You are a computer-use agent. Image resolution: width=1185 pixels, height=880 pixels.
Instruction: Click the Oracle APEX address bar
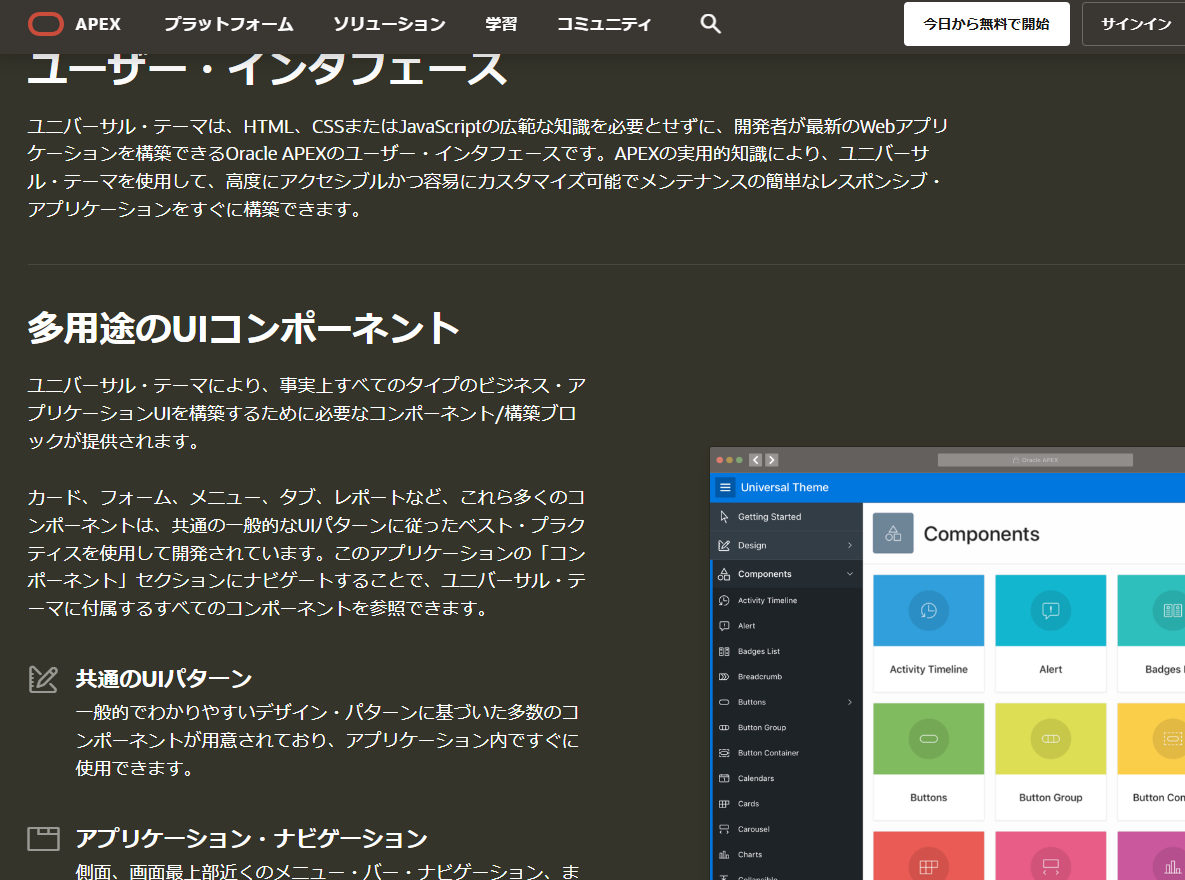[x=1035, y=460]
